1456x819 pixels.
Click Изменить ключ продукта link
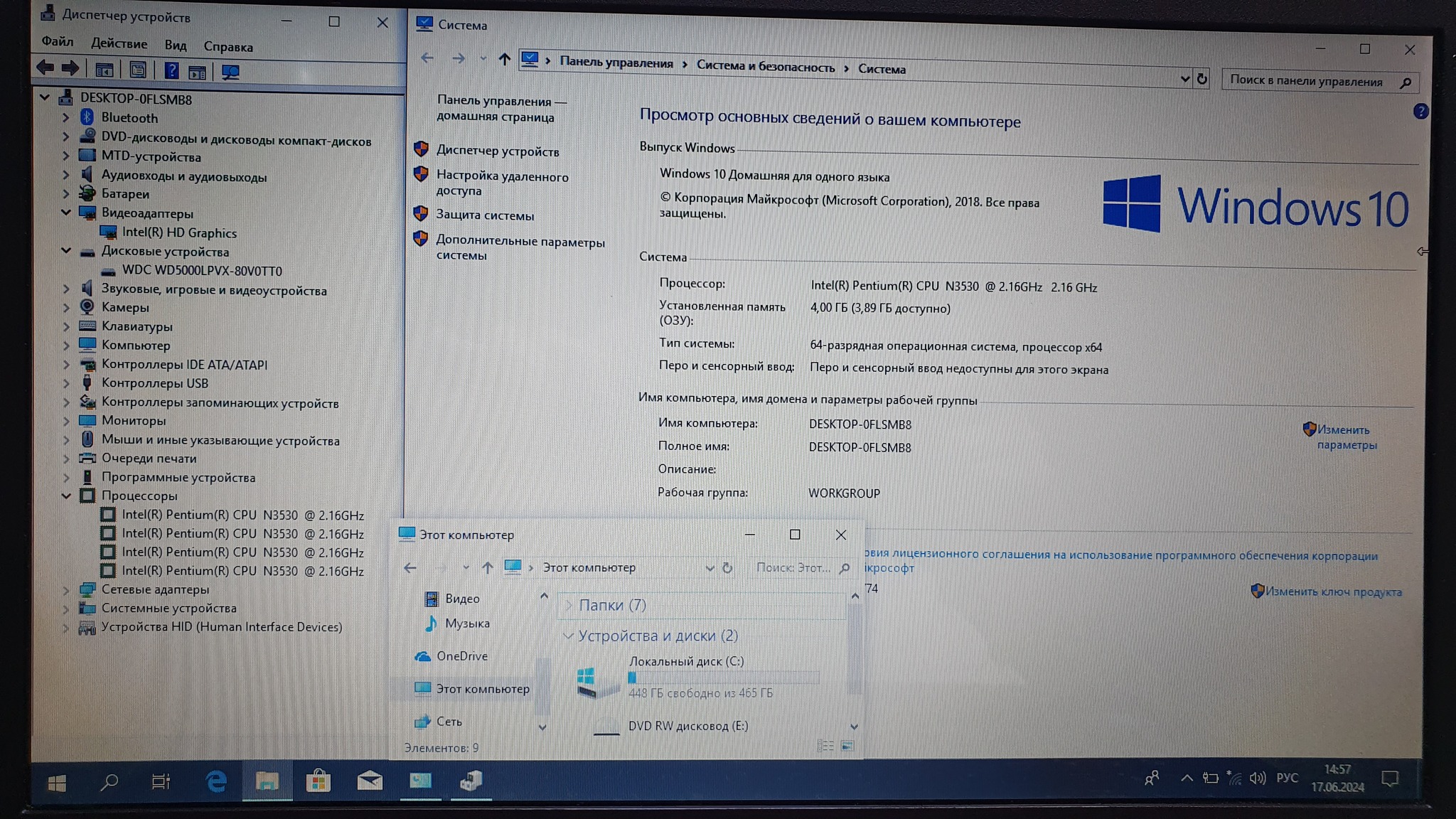pos(1333,591)
